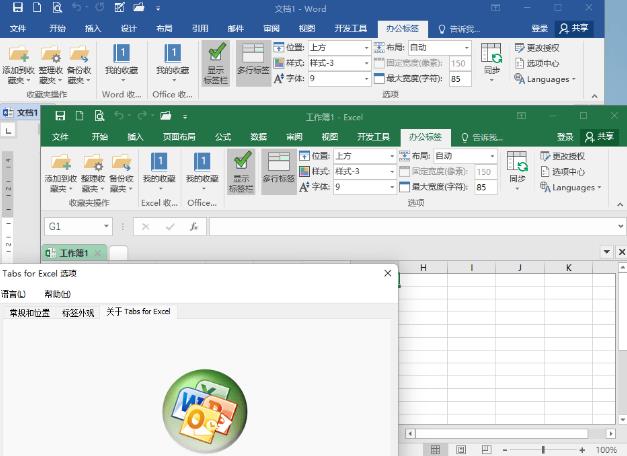Open Languages menu in Word ribbon
Screen dimensions: 627x456
(545, 79)
